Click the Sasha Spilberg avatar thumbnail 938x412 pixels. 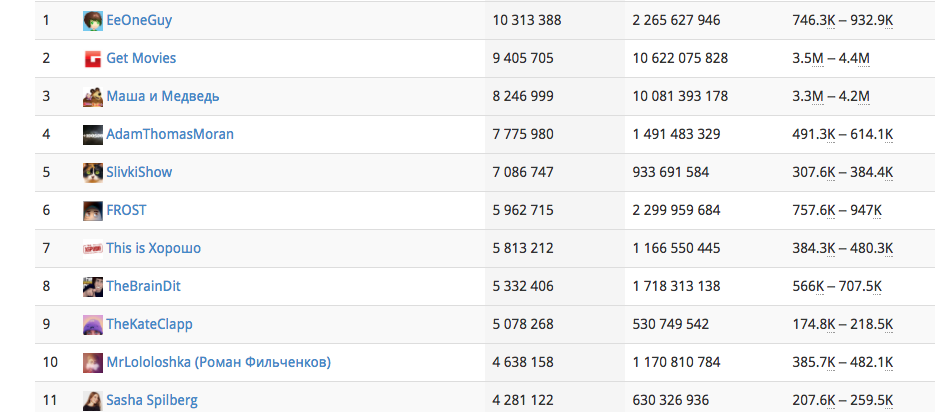(x=92, y=400)
